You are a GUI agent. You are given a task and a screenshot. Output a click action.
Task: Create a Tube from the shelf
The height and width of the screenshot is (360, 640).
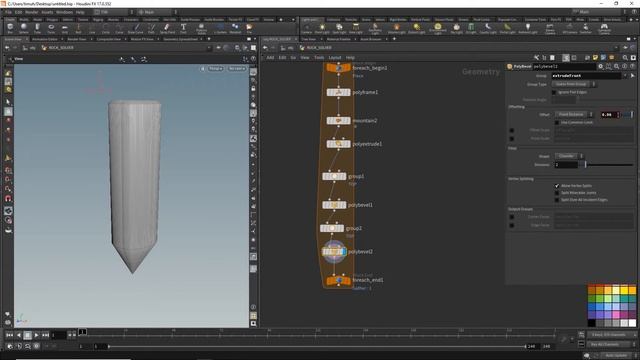[x=37, y=28]
